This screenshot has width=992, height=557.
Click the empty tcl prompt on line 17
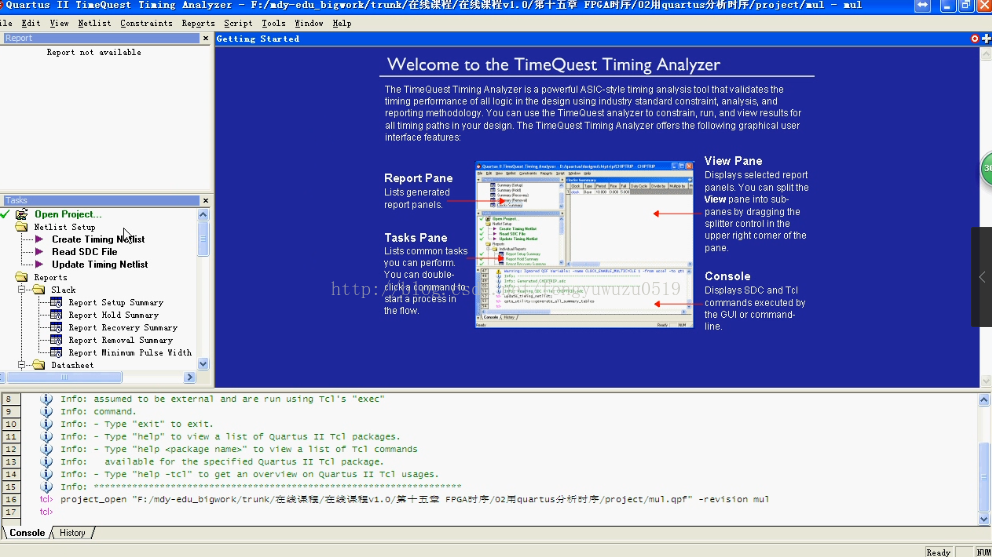46,511
